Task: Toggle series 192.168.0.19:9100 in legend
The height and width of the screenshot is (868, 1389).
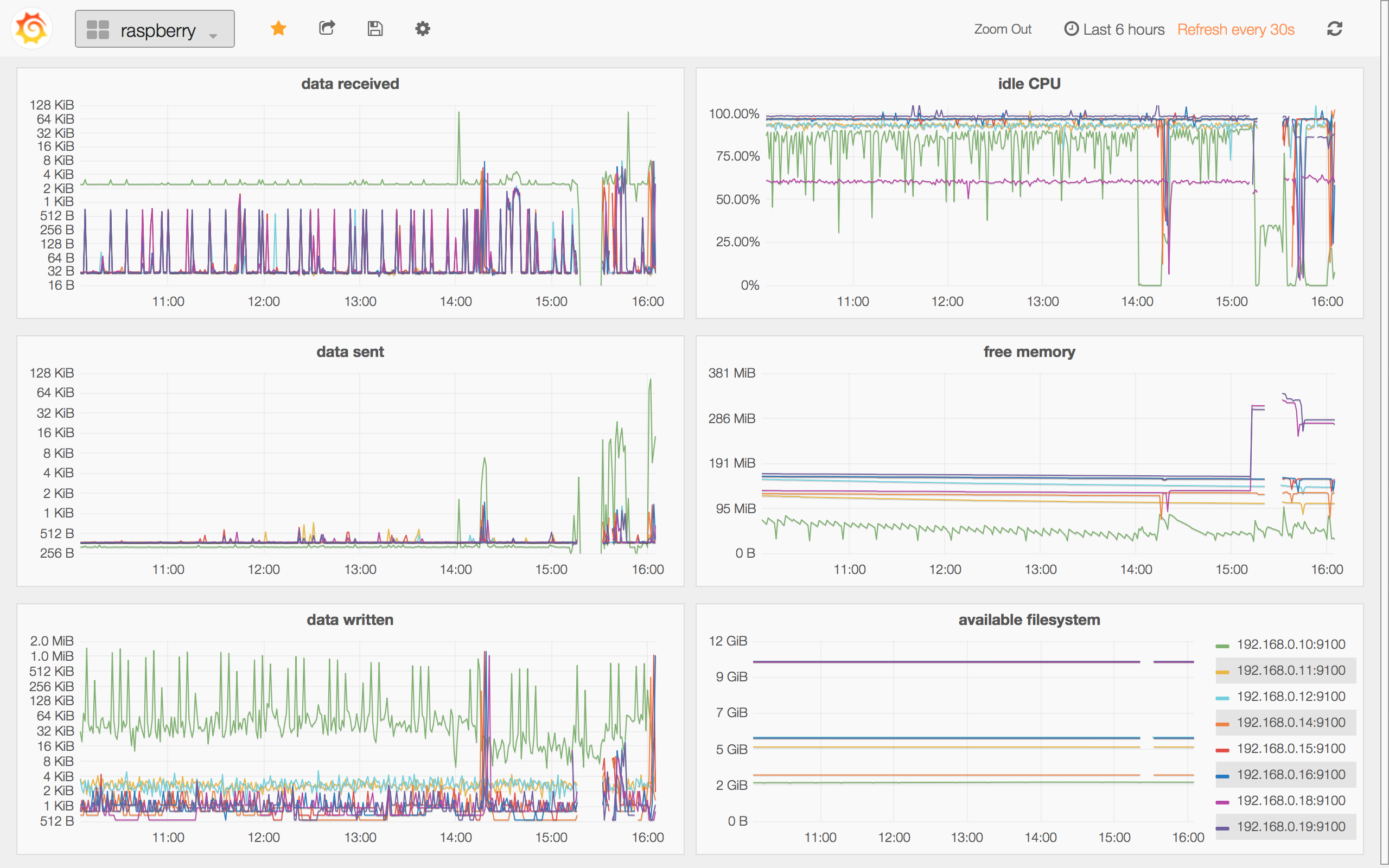Action: click(x=1290, y=826)
